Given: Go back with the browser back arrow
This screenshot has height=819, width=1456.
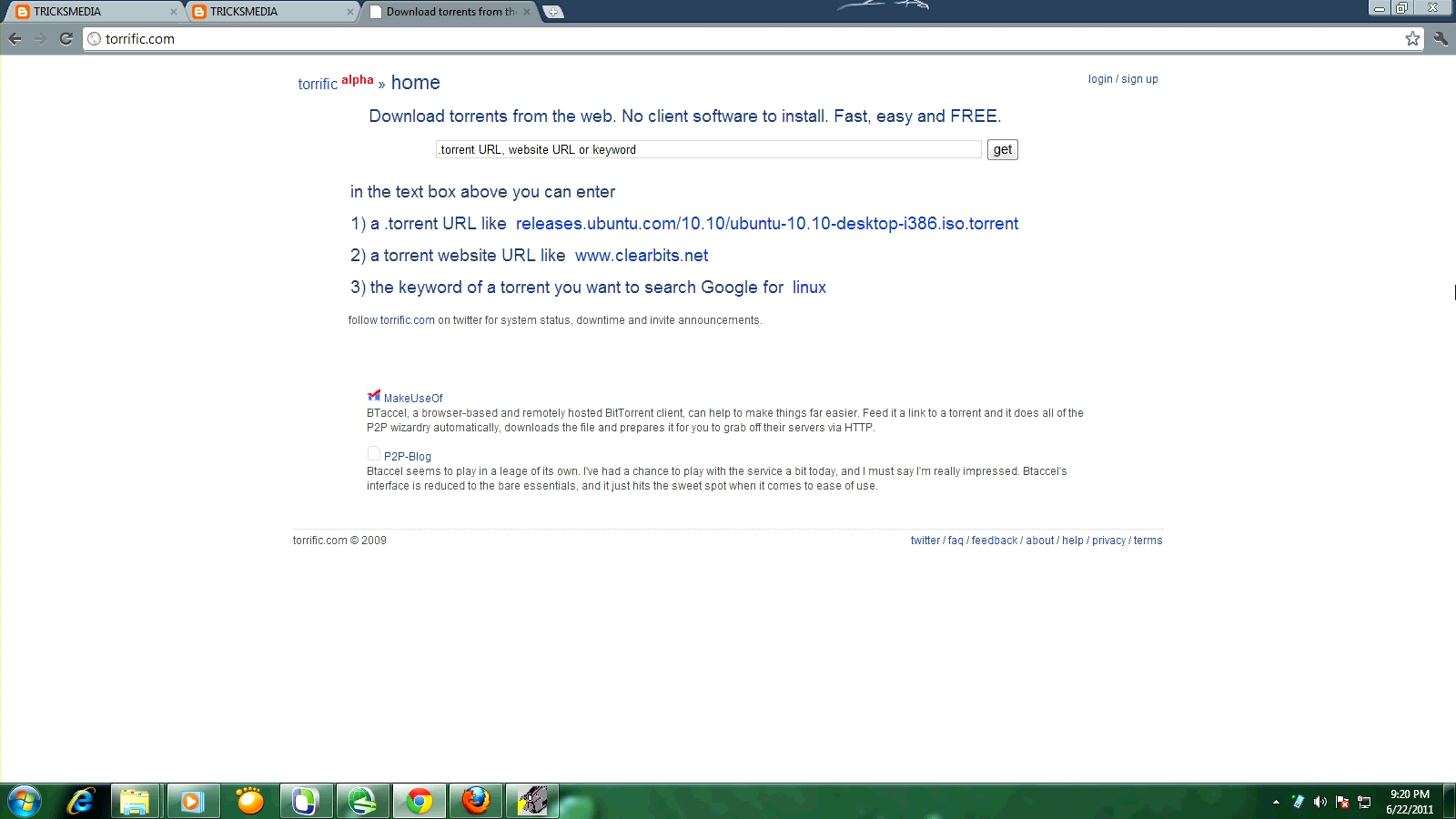Looking at the screenshot, I should 15,38.
